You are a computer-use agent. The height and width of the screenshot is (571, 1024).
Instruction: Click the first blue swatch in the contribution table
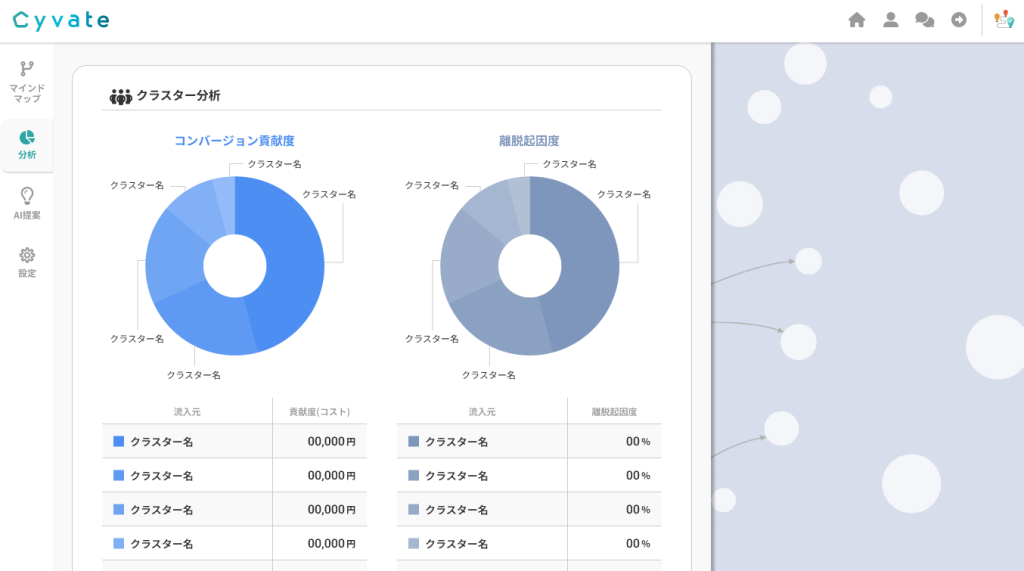[119, 441]
